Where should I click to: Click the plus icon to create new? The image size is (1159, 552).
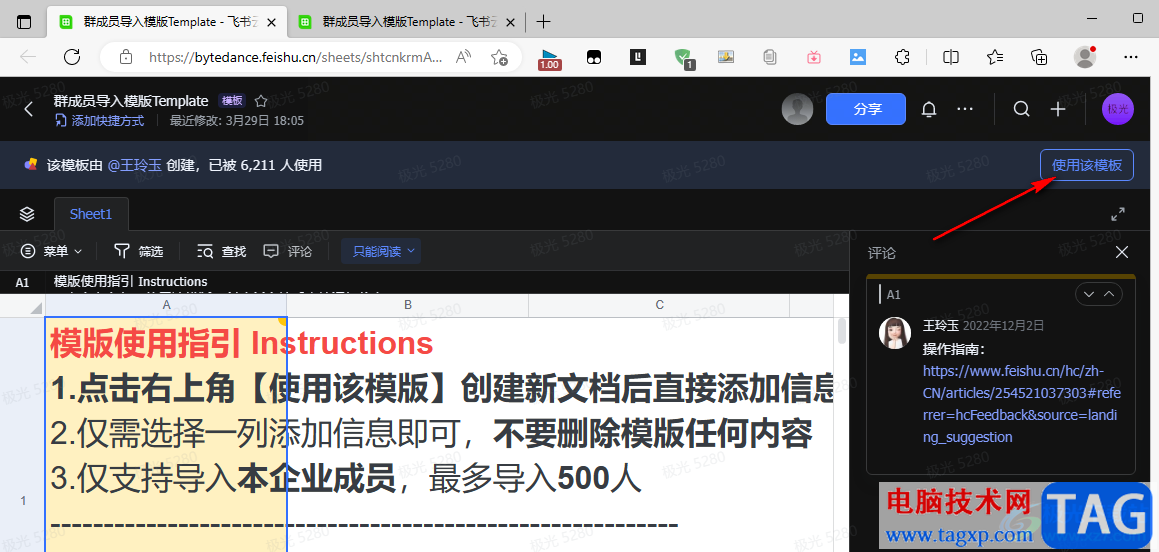[x=1058, y=109]
